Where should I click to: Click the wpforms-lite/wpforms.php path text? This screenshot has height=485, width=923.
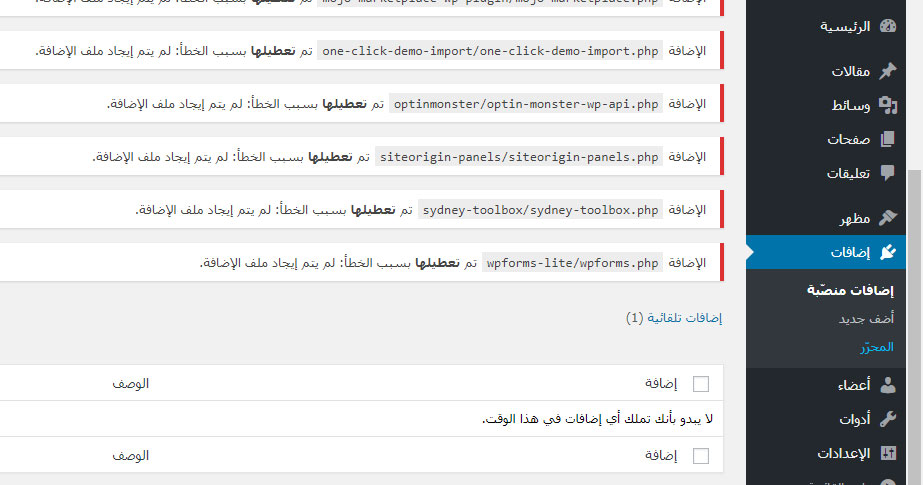(572, 263)
